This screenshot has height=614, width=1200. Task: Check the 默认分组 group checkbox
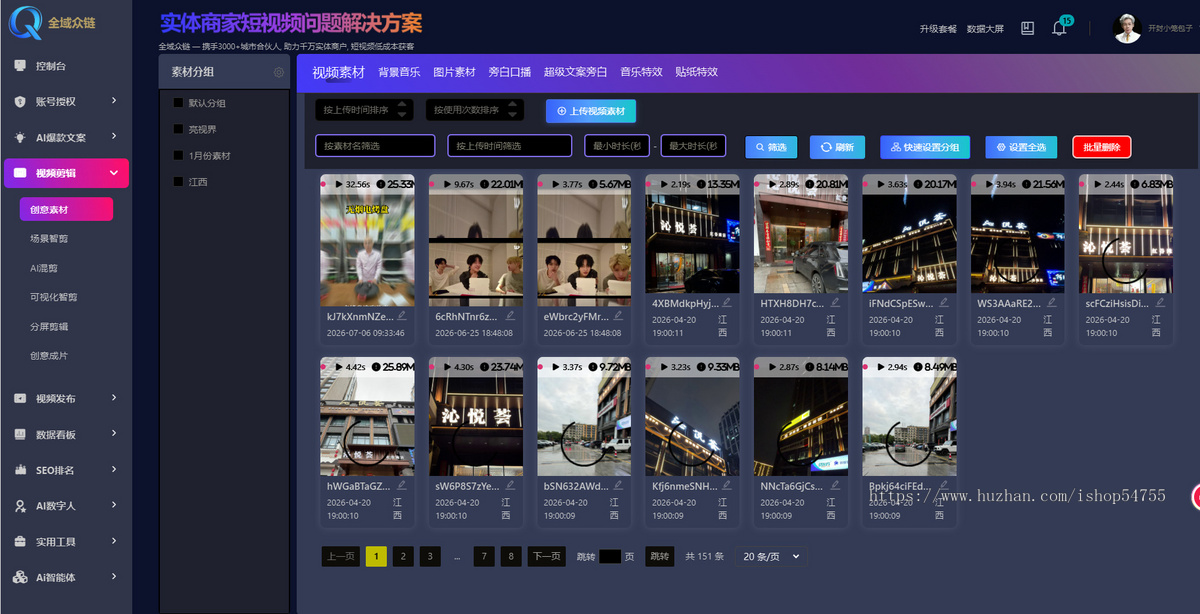click(x=178, y=102)
